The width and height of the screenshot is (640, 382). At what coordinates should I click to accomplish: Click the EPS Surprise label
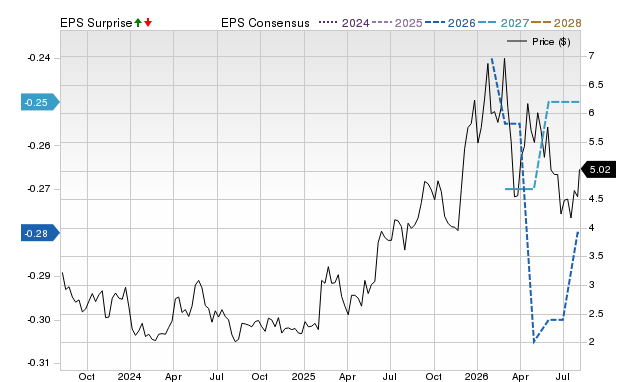(96, 23)
